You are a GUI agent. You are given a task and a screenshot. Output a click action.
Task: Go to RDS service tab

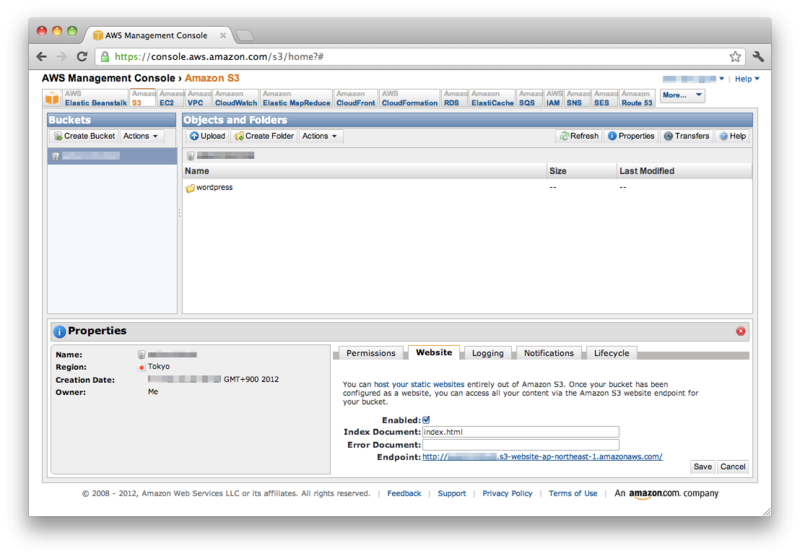tap(455, 98)
